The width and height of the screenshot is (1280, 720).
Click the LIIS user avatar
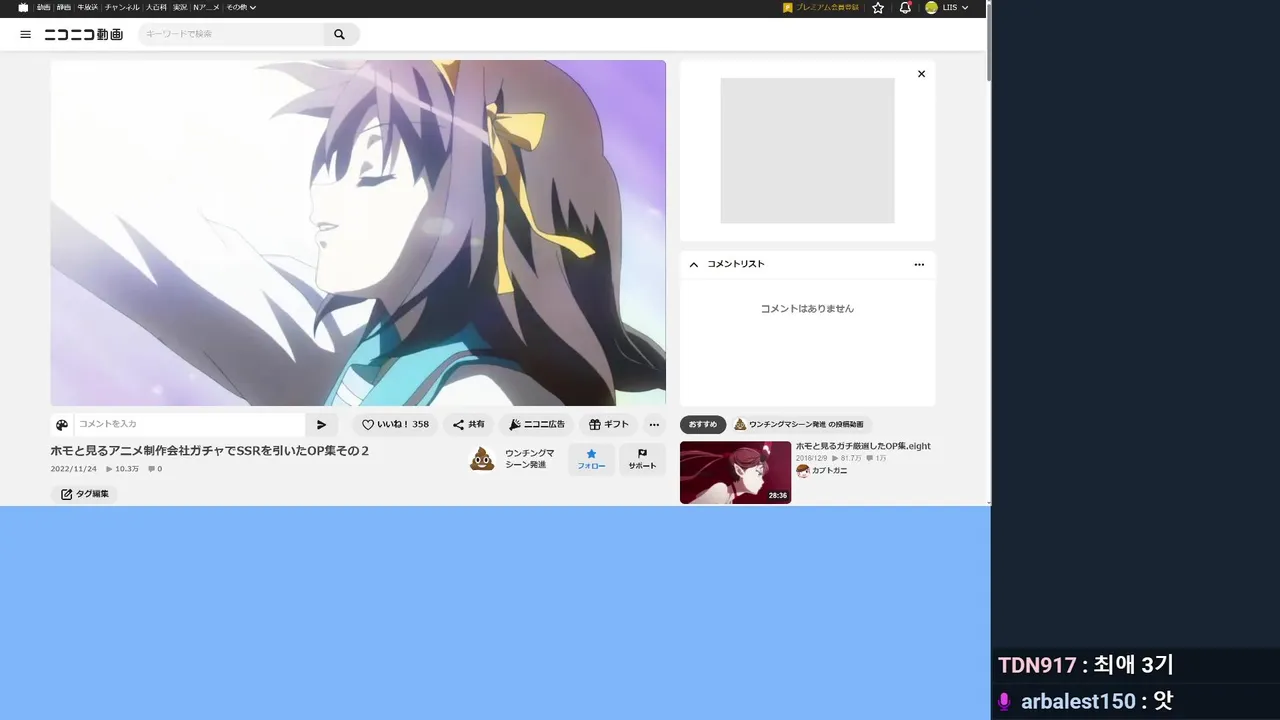click(931, 7)
